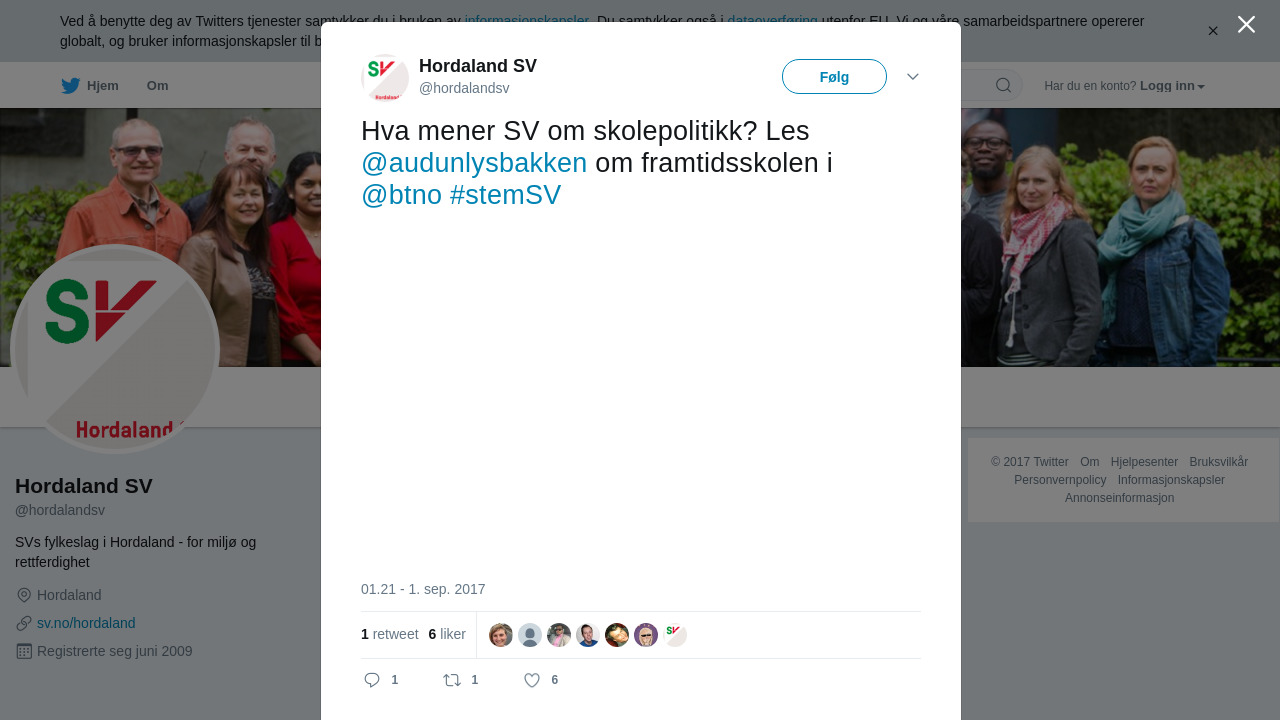Click the retweet arrows icon
Image resolution: width=1280 pixels, height=720 pixels.
tap(452, 680)
